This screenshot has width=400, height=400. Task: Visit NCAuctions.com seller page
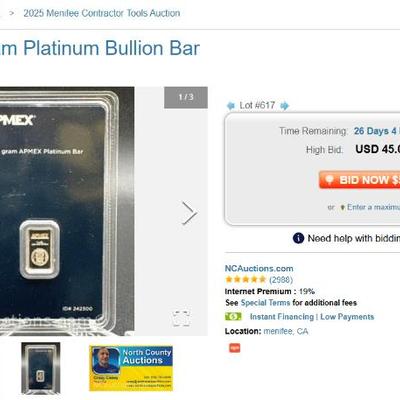coord(259,268)
